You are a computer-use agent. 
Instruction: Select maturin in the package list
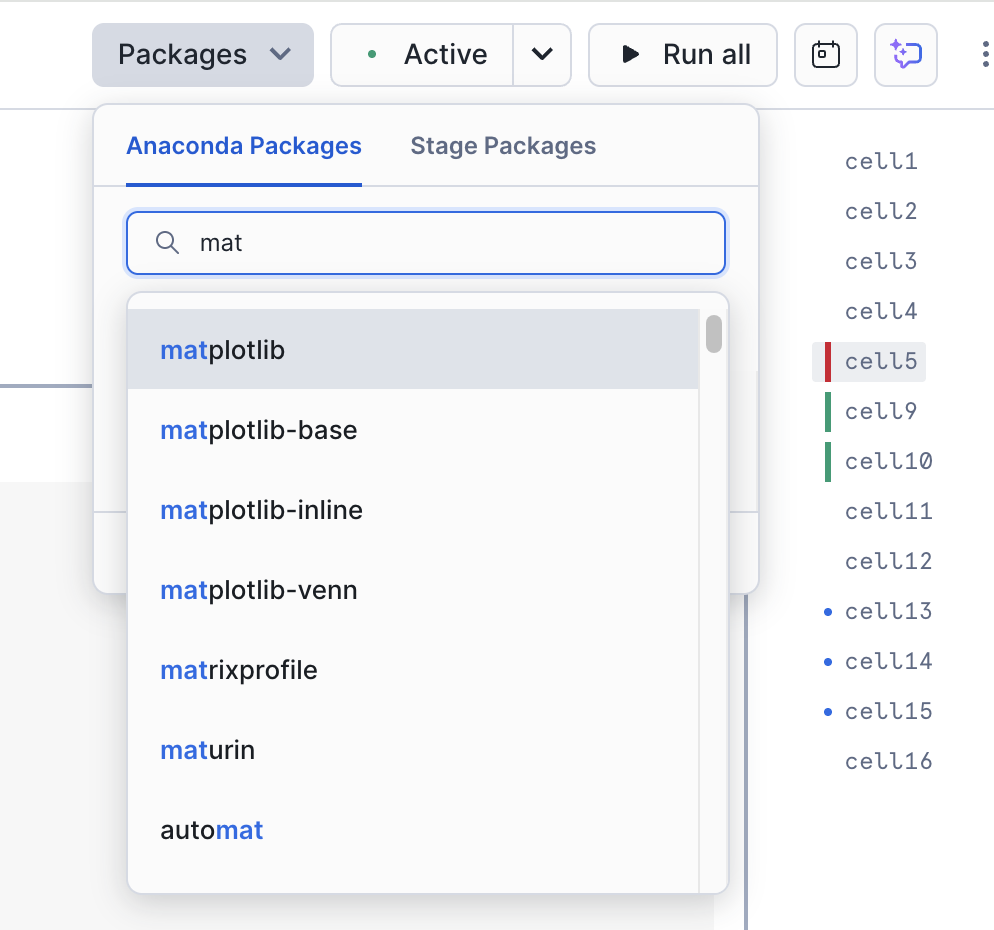pyautogui.click(x=207, y=750)
